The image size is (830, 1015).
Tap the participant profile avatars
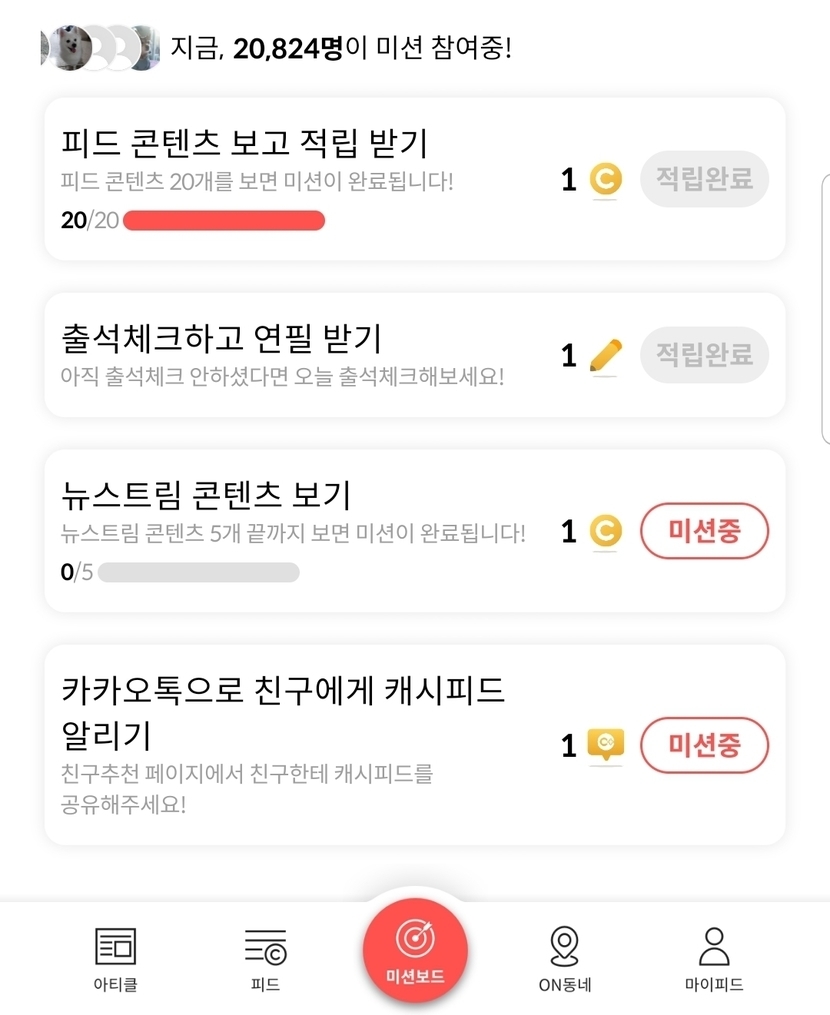100,47
